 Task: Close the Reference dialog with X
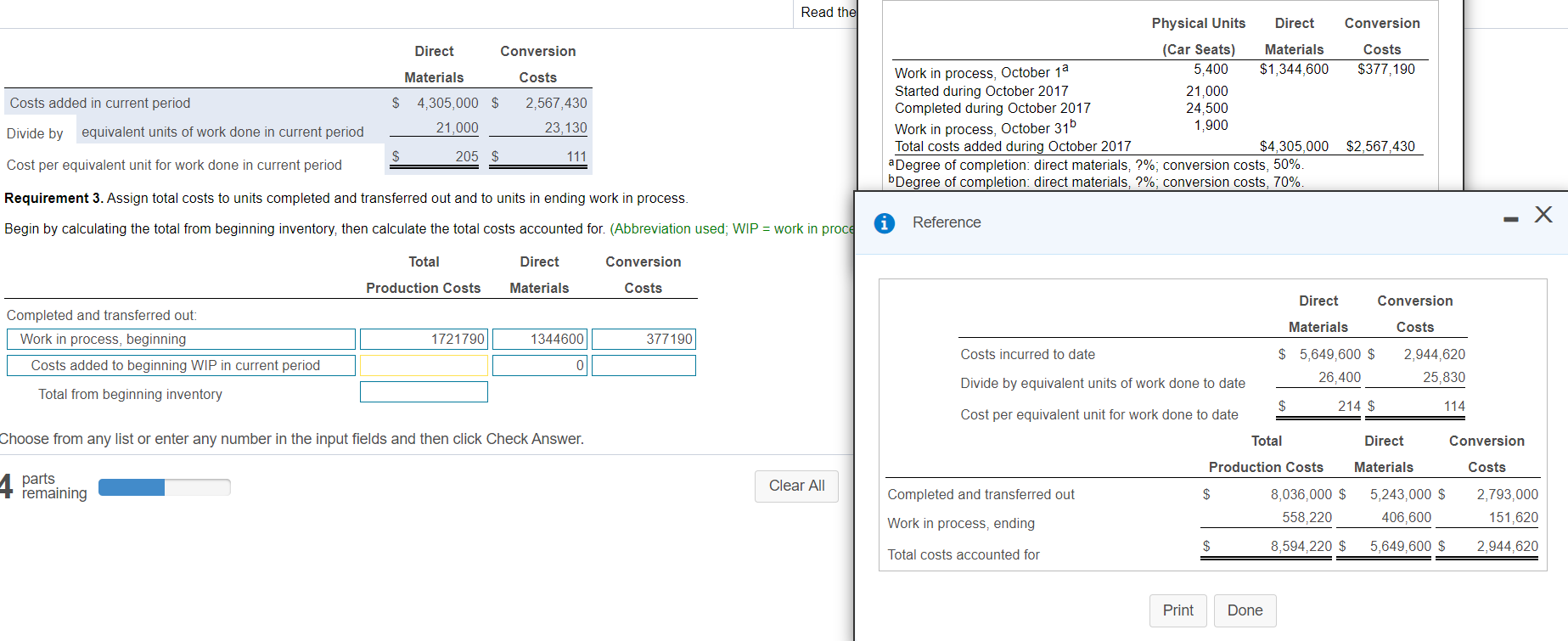coord(1543,214)
